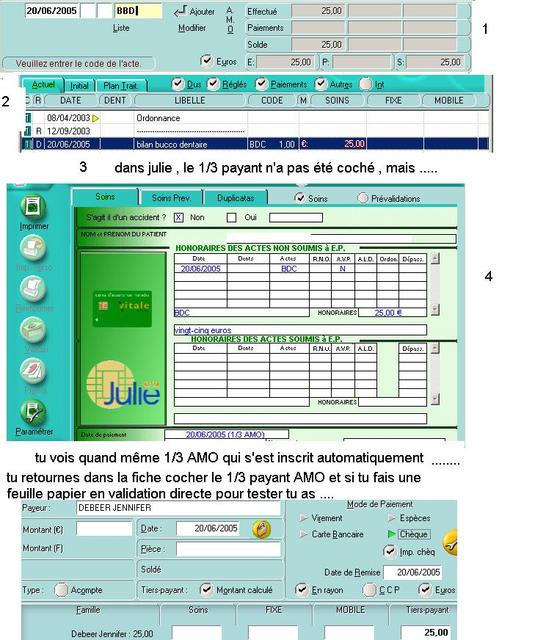535x640 pixels.
Task: Open the Paramétrer settings icon
Action: (x=33, y=412)
